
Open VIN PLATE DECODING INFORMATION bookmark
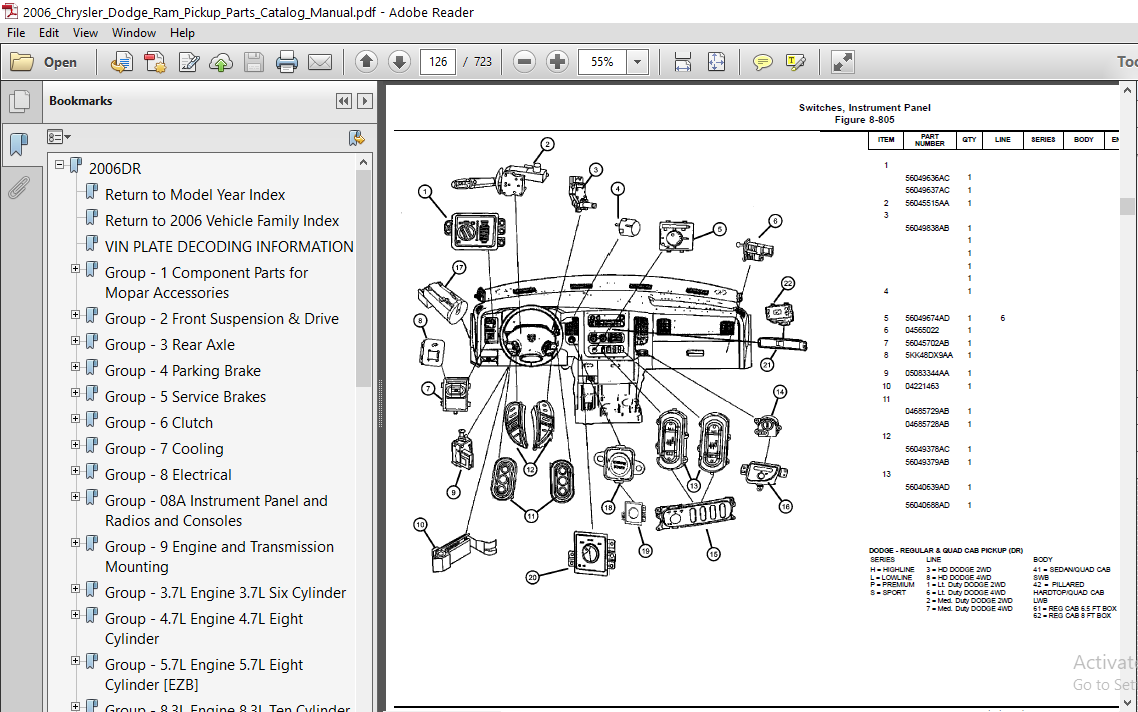pos(229,247)
